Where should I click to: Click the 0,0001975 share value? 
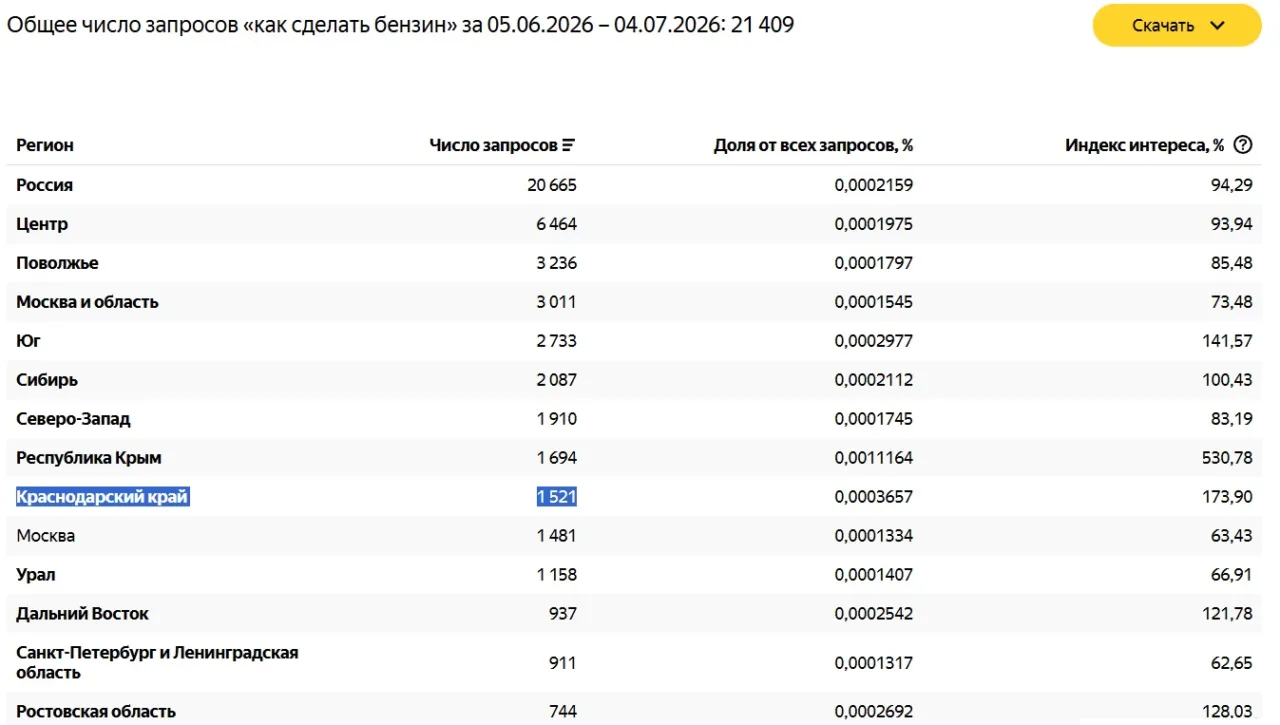point(874,224)
